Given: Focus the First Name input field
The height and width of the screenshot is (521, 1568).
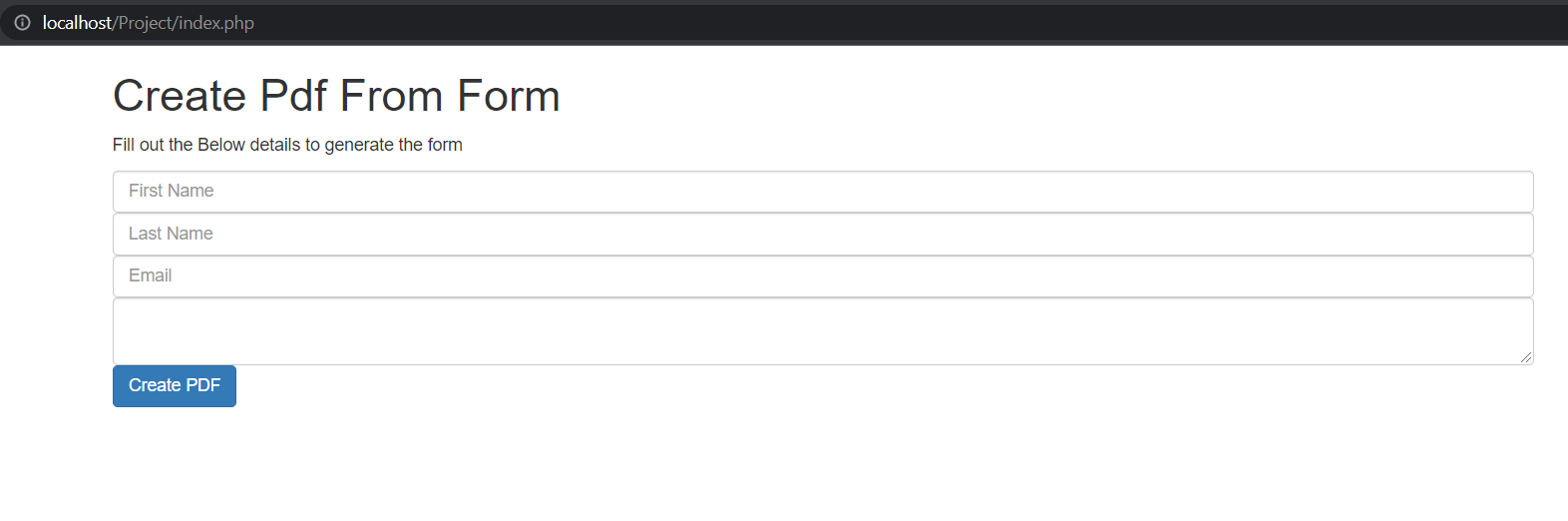Looking at the screenshot, I should pyautogui.click(x=823, y=191).
